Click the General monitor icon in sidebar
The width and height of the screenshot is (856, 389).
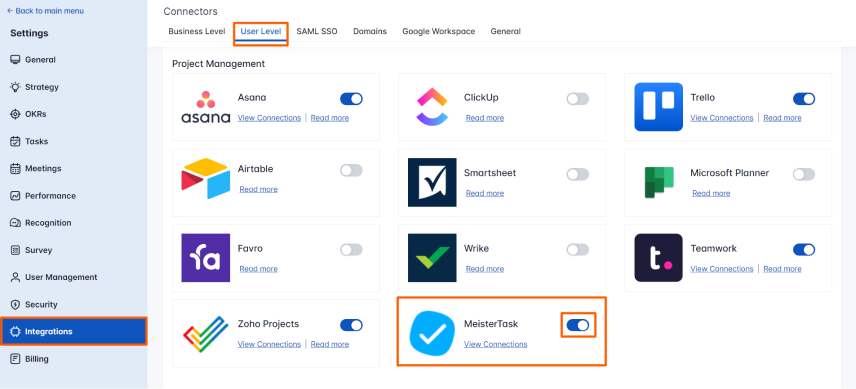tap(15, 60)
